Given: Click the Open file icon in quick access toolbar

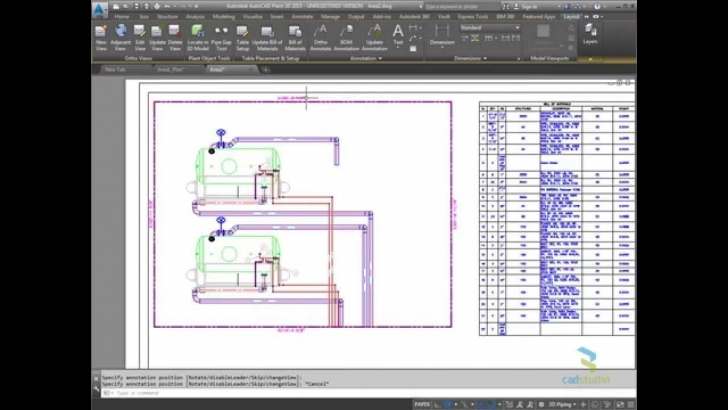Looking at the screenshot, I should tap(126, 6).
